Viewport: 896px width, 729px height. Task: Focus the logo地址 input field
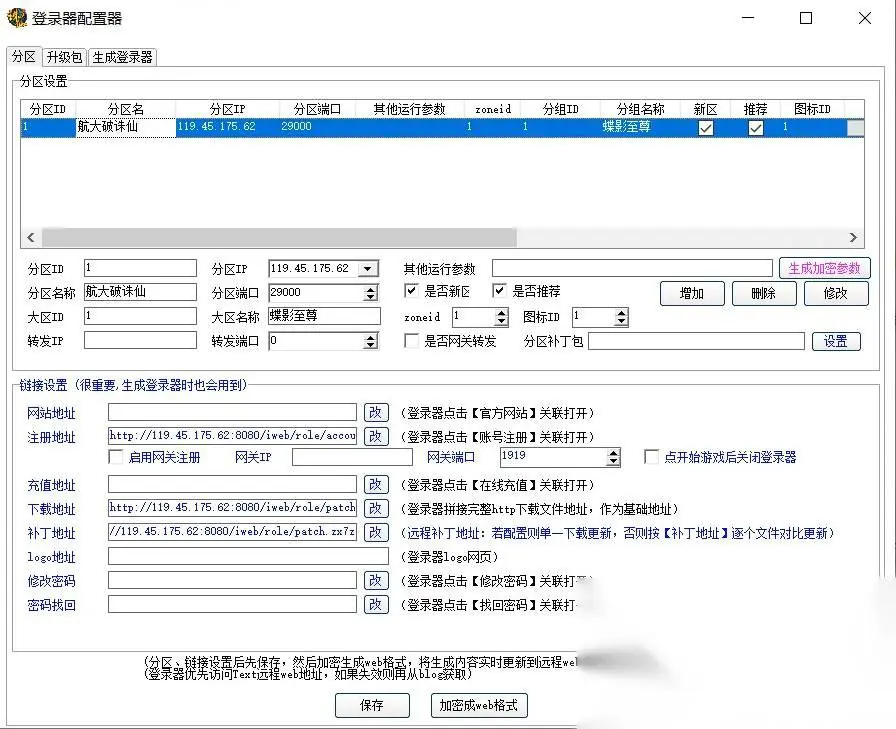click(248, 556)
